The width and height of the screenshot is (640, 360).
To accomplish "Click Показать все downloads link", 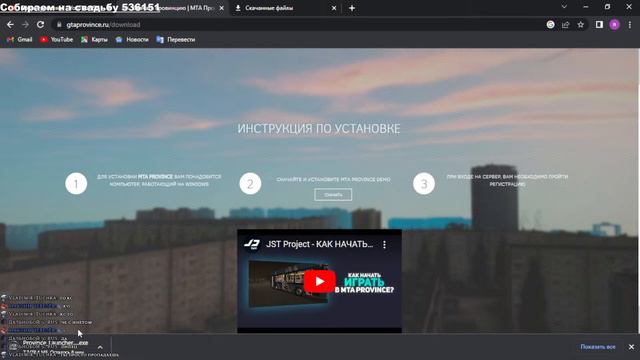I will [598, 347].
